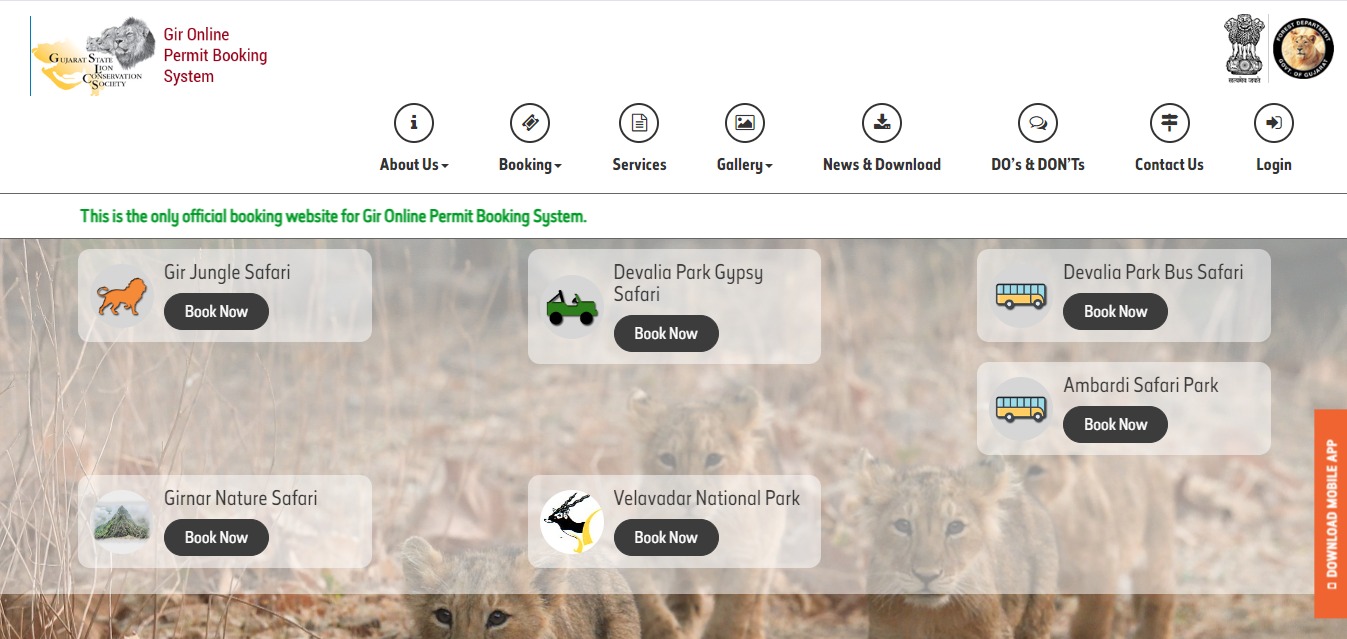This screenshot has width=1347, height=639.
Task: Open the Services menu item
Action: tap(639, 165)
